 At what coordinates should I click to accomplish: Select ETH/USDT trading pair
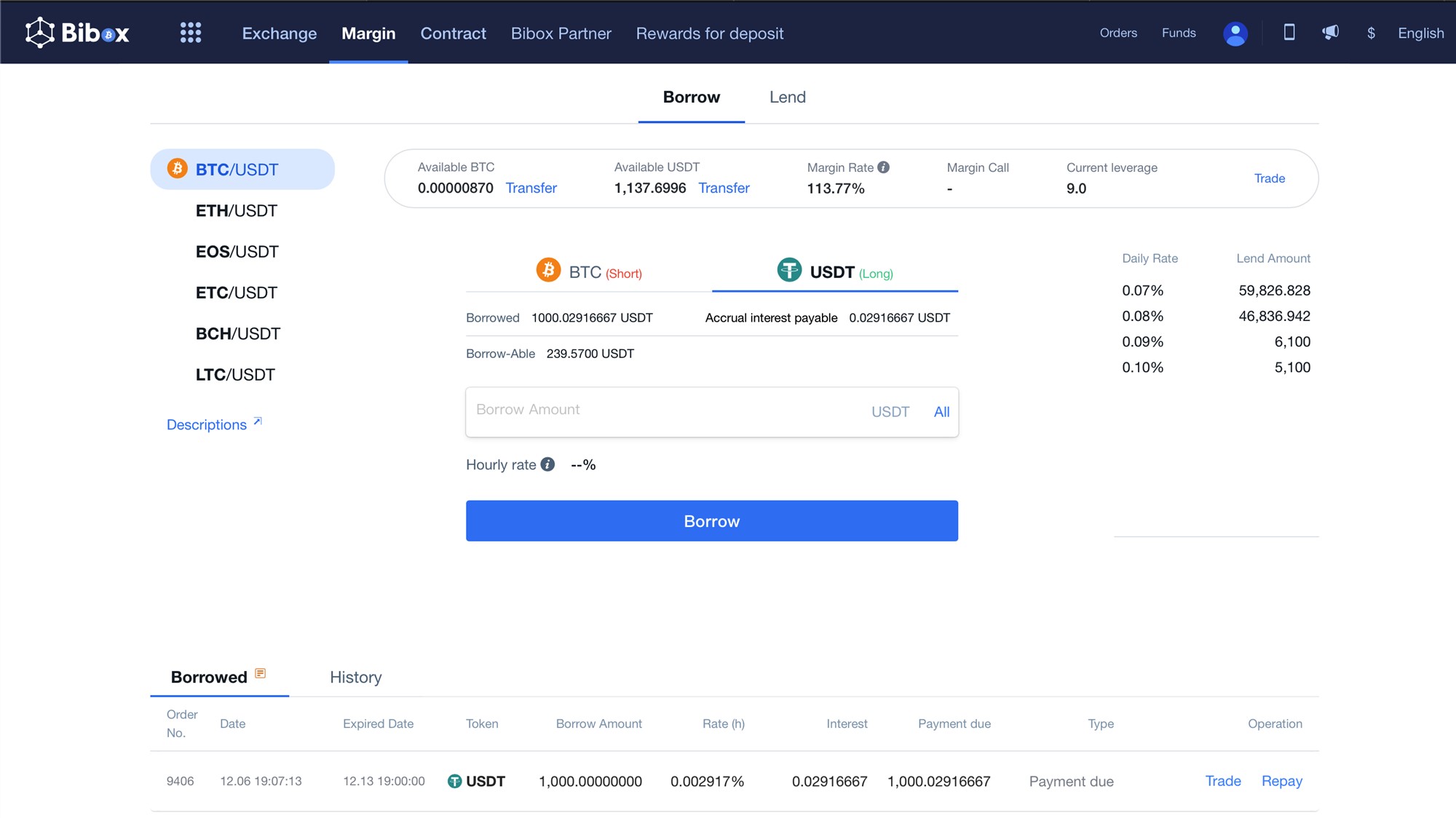click(x=237, y=211)
